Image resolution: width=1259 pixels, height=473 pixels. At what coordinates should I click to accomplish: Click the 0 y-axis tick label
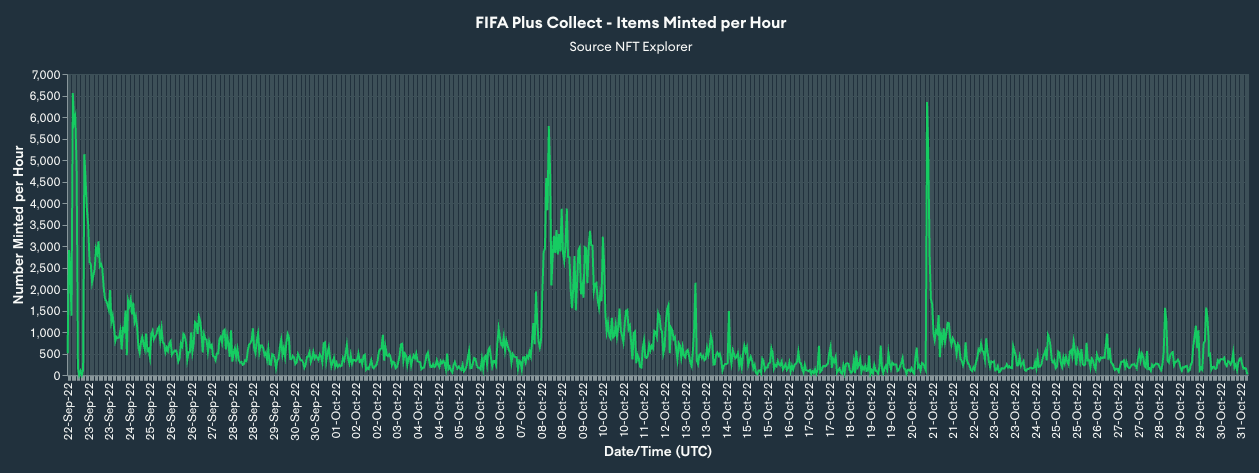pos(57,376)
